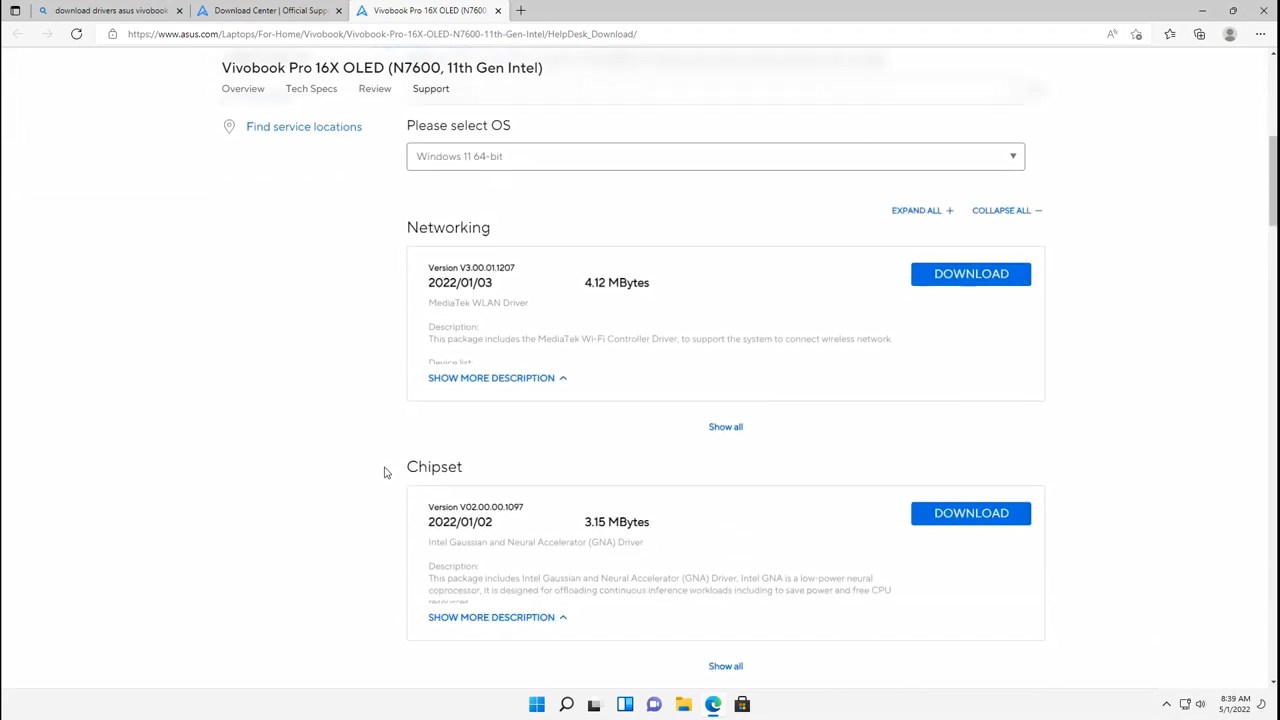
Task: Add this page to favorites icon
Action: 1136,34
